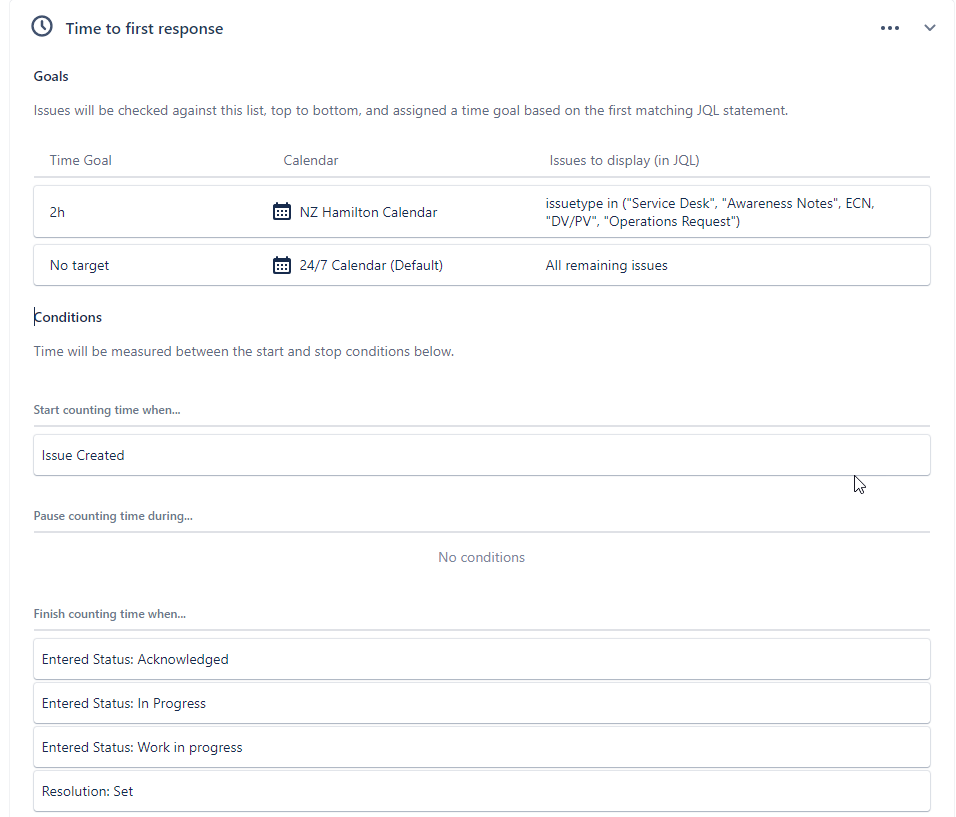Select the Issue Created start condition
Viewport: 956px width, 817px height.
(x=482, y=455)
